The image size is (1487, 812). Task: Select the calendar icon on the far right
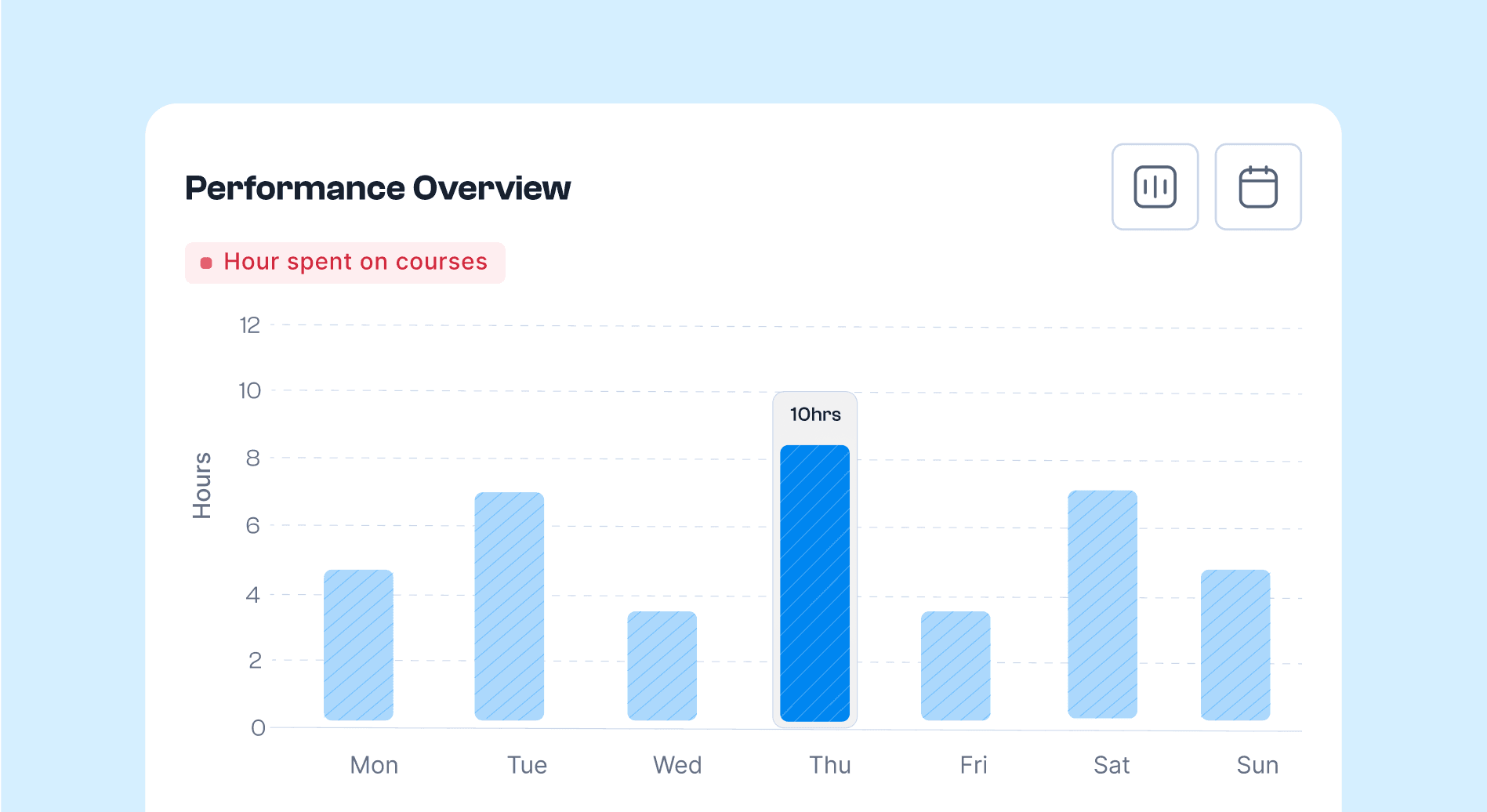tap(1258, 187)
